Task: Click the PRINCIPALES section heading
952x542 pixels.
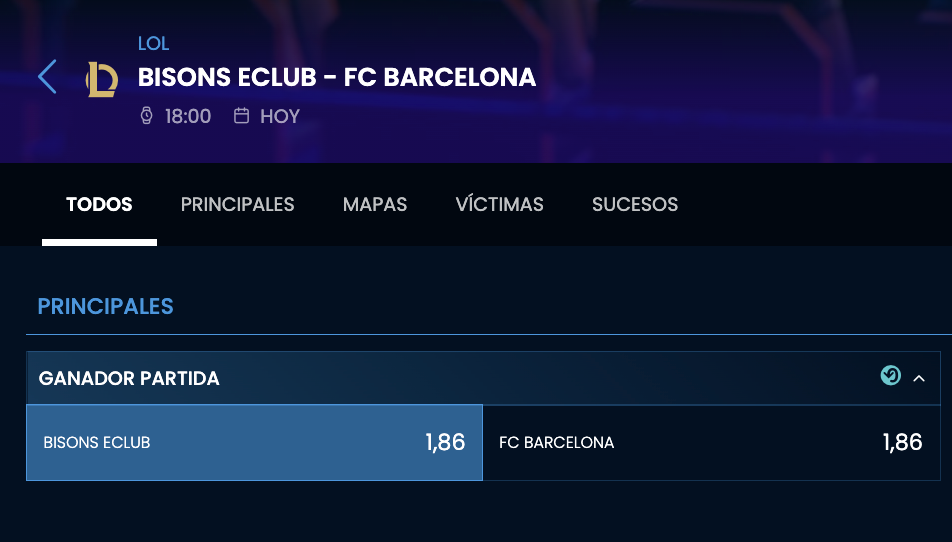Action: click(105, 306)
